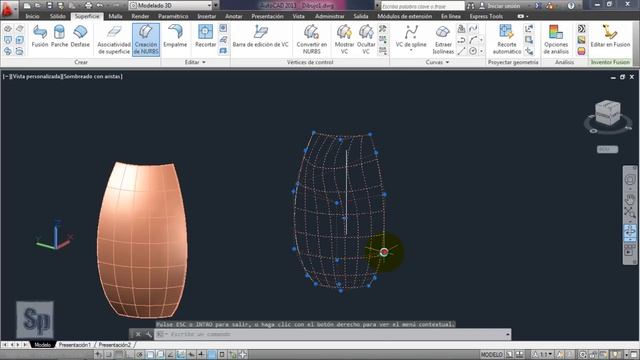Click Iniciar sesión button

500,6
